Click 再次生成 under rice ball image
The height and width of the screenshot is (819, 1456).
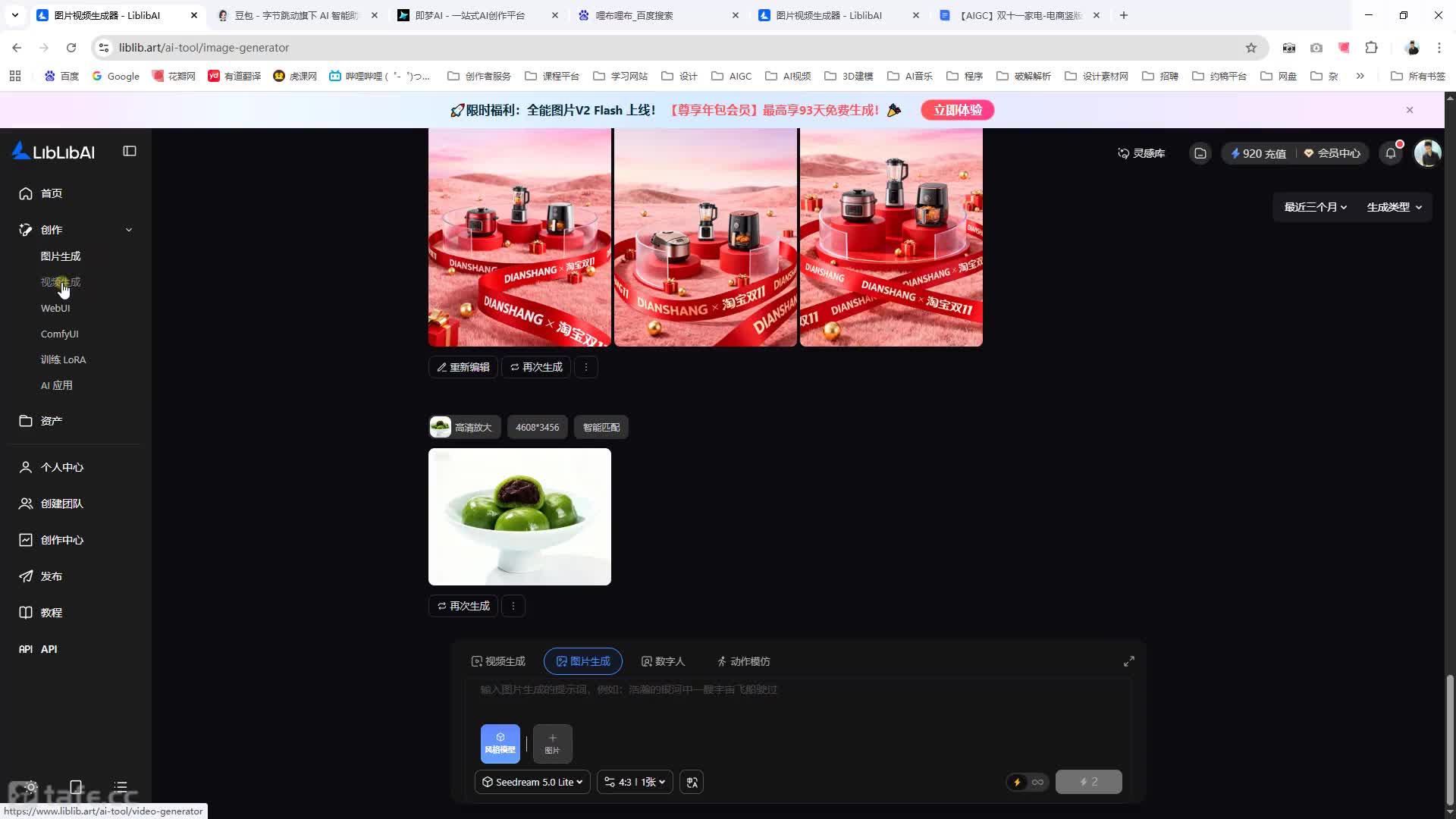463,606
